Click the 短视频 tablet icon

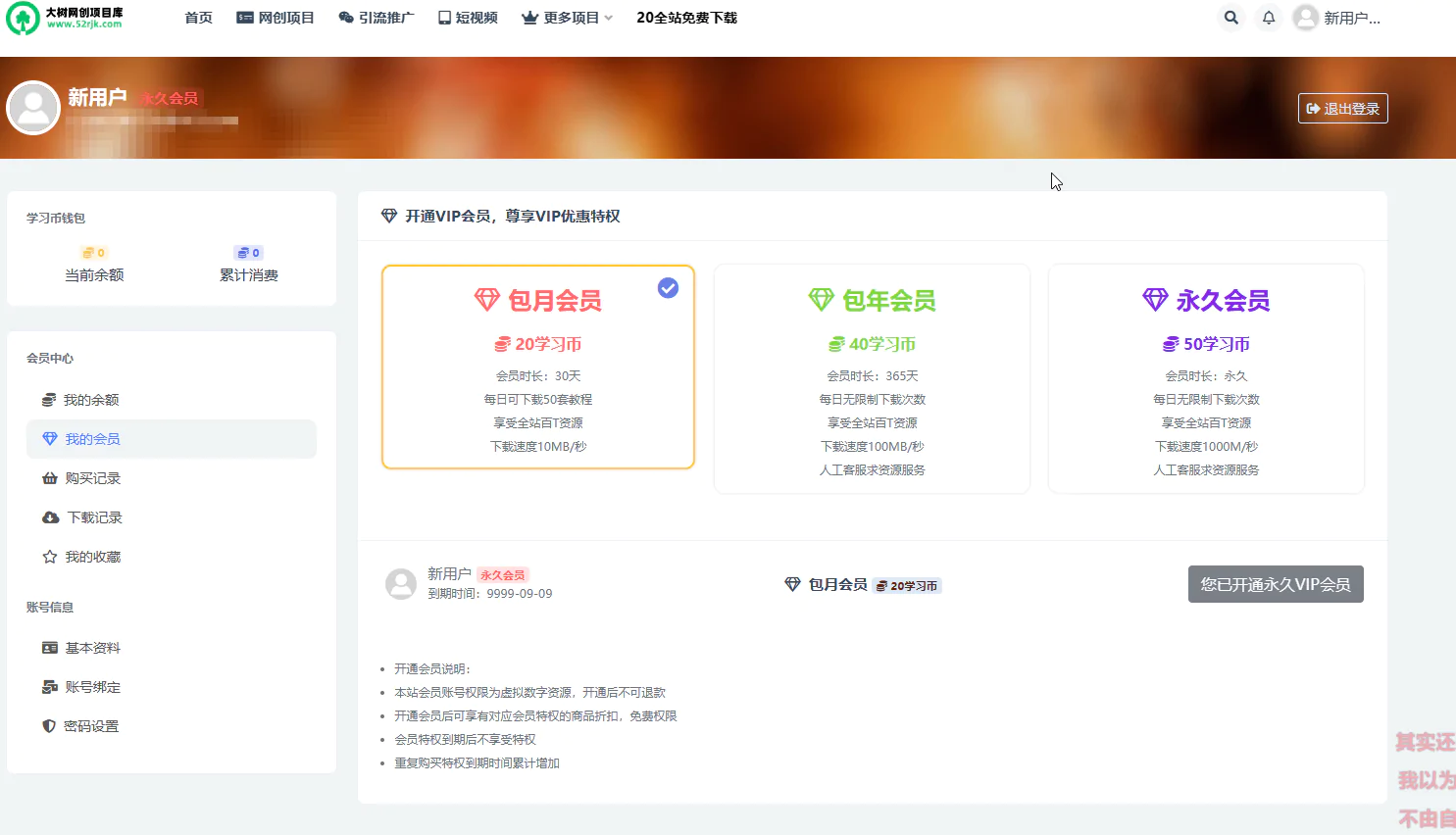[444, 18]
